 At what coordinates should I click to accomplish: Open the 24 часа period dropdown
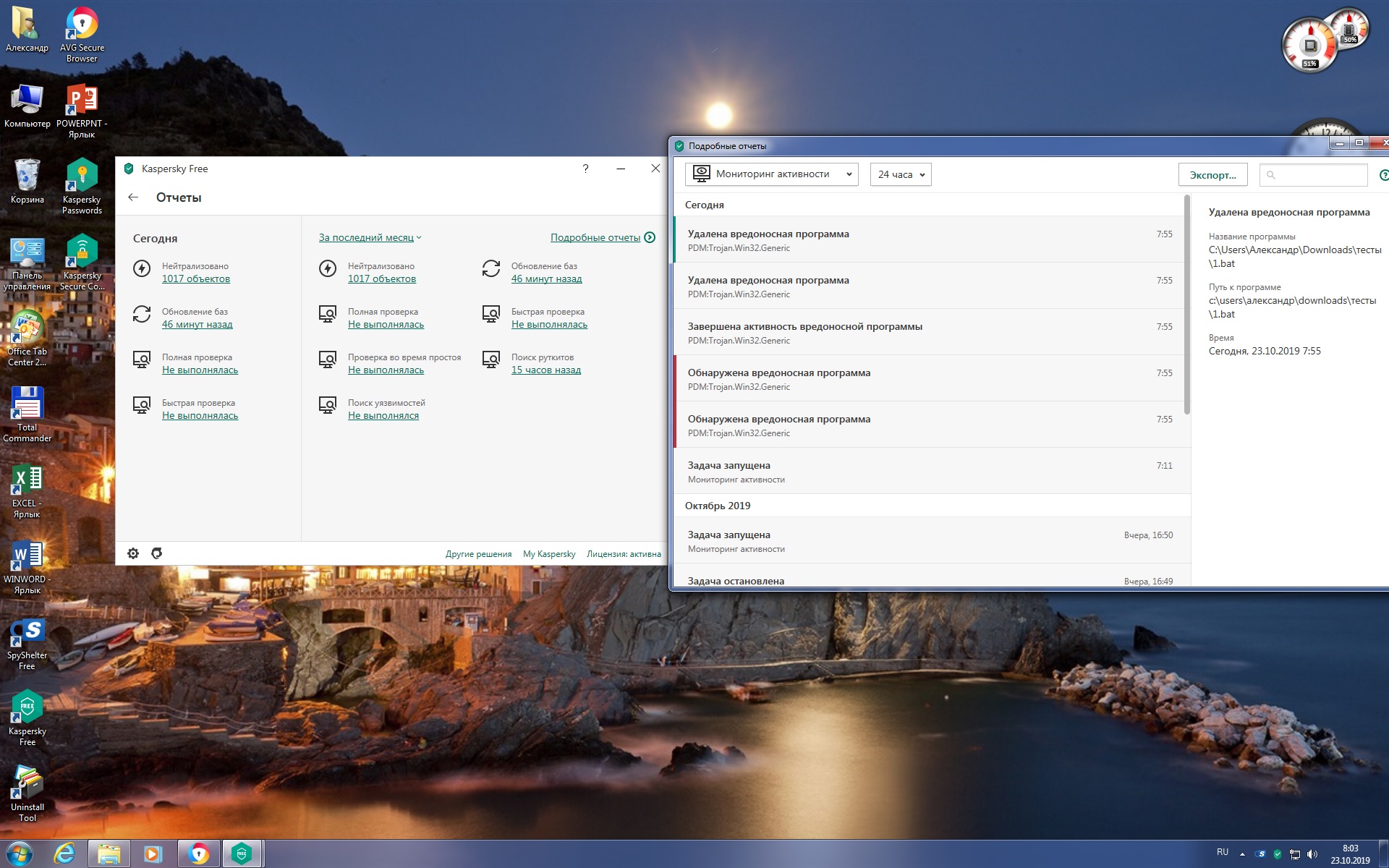tap(900, 174)
